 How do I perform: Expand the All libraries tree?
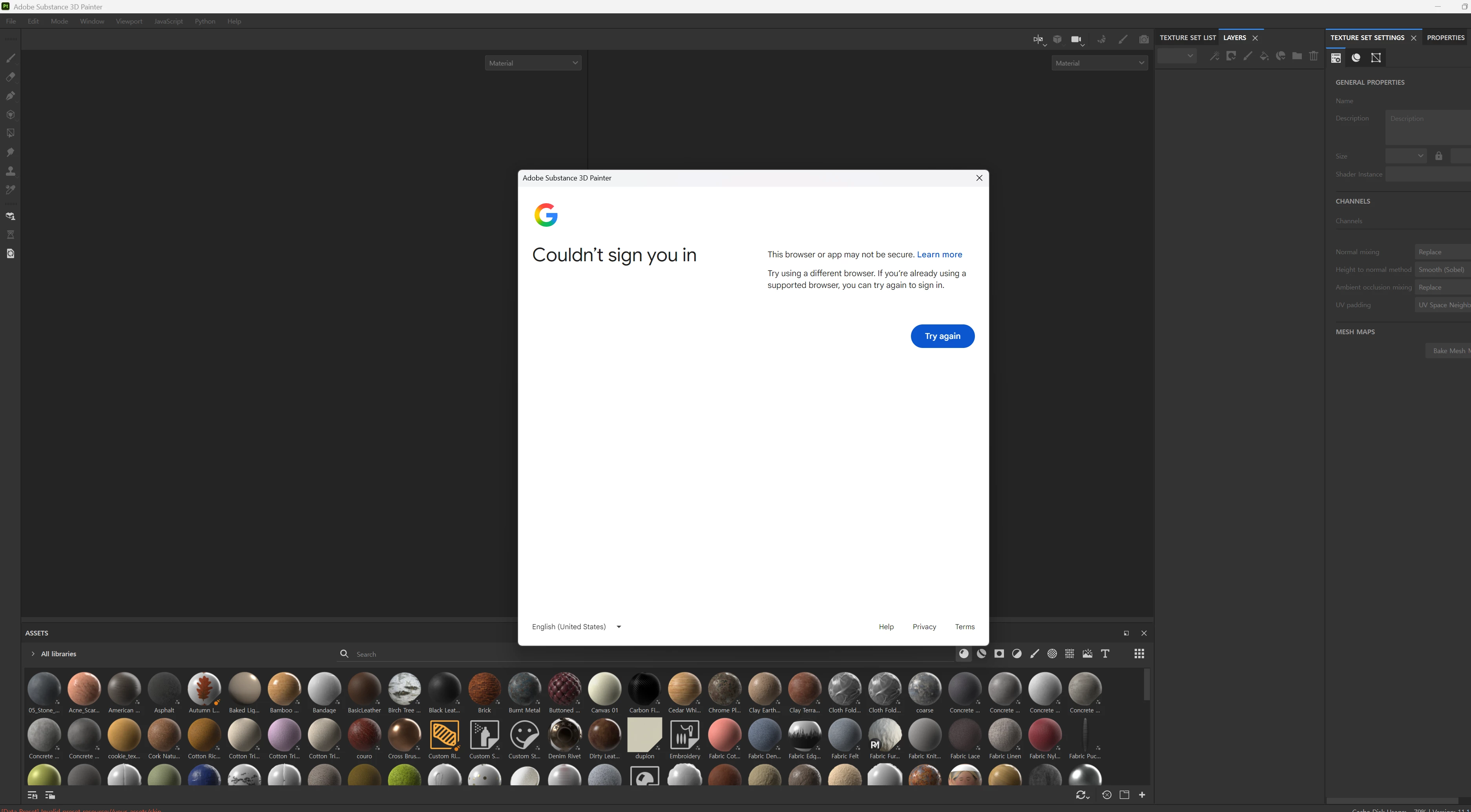33,654
